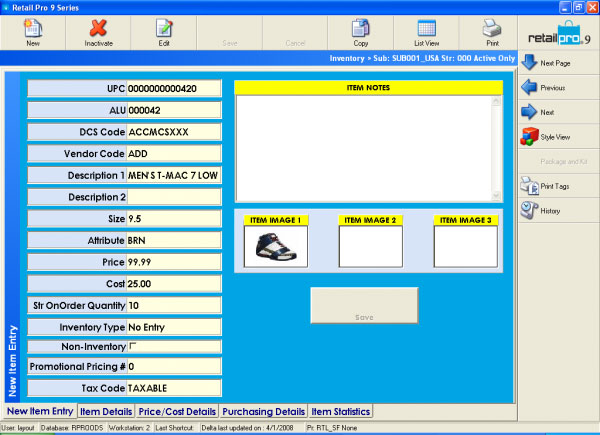Viewport: 600px width, 435px height.
Task: Click the User: layout status entry
Action: [x=18, y=428]
